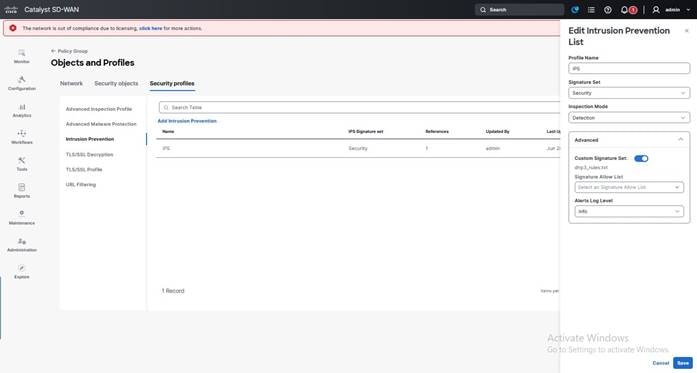Switch to the Security objects tab
Screen dimensions: 697x373
coord(116,84)
